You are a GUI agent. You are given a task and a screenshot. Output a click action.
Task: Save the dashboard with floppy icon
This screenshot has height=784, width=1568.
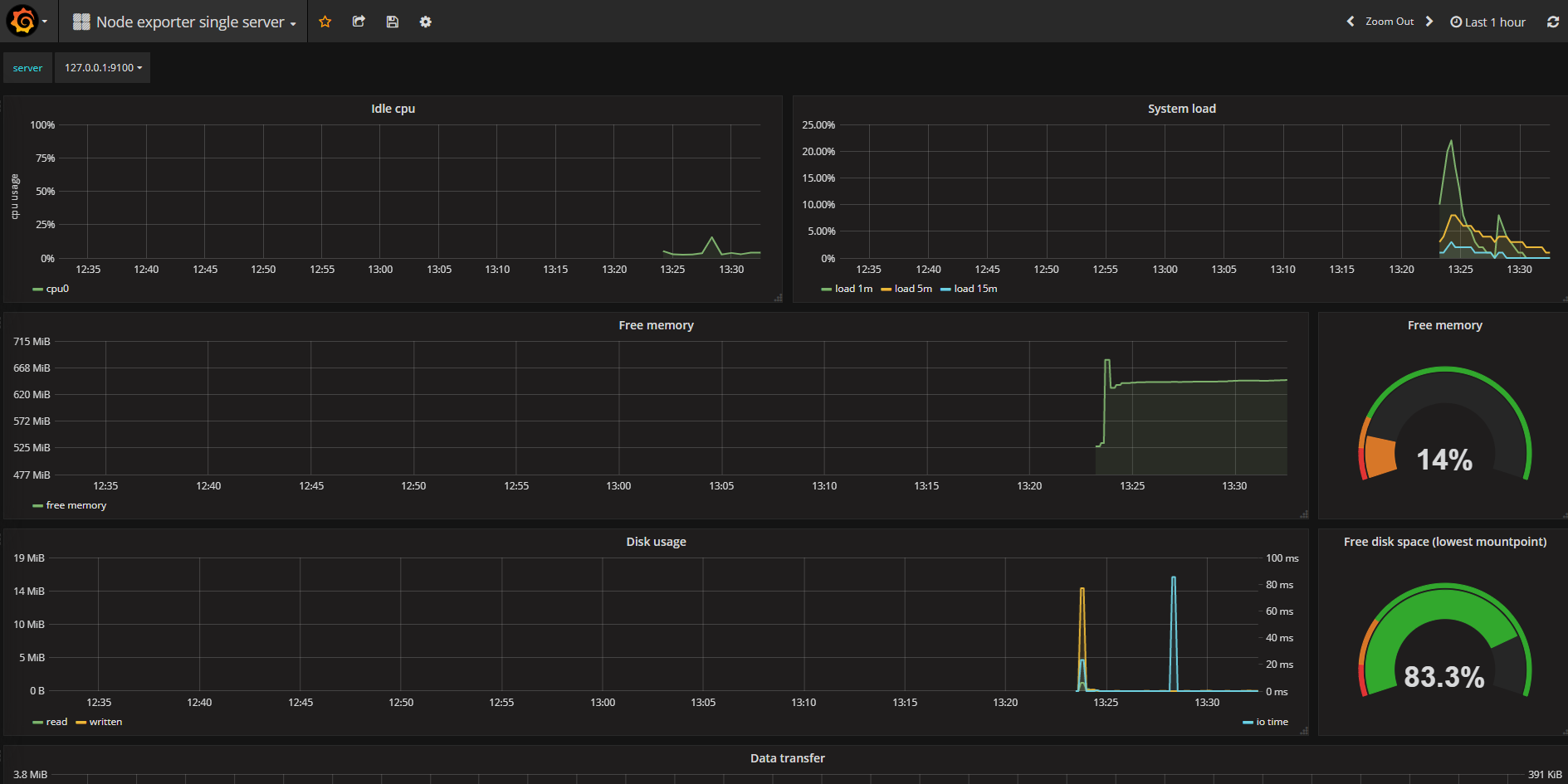click(x=393, y=22)
